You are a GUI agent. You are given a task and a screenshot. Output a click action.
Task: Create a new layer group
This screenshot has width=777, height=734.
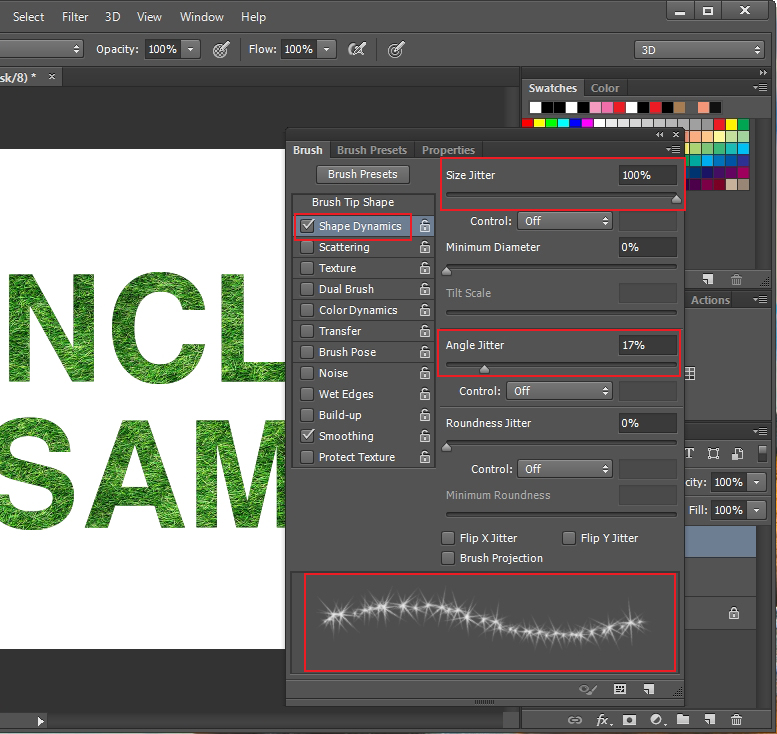tap(683, 719)
